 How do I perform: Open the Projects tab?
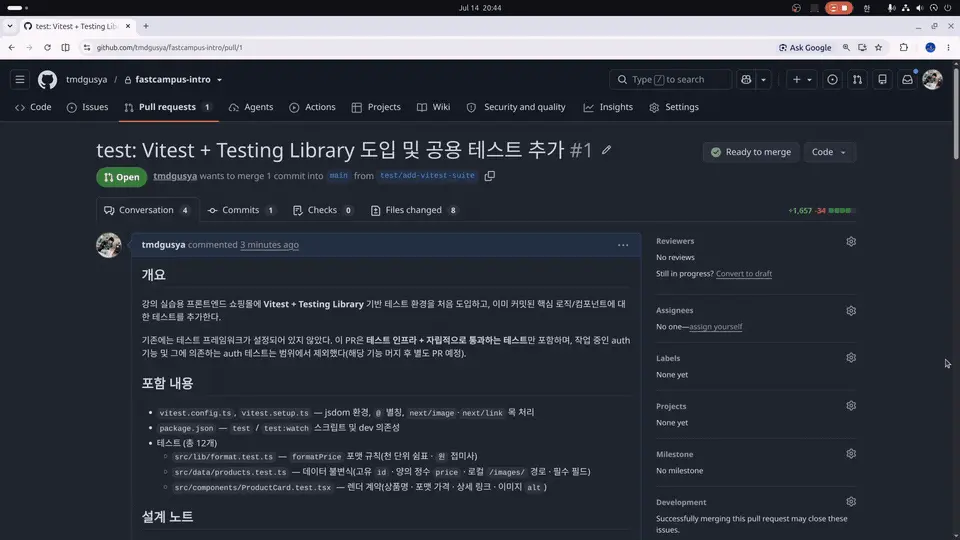click(376, 107)
